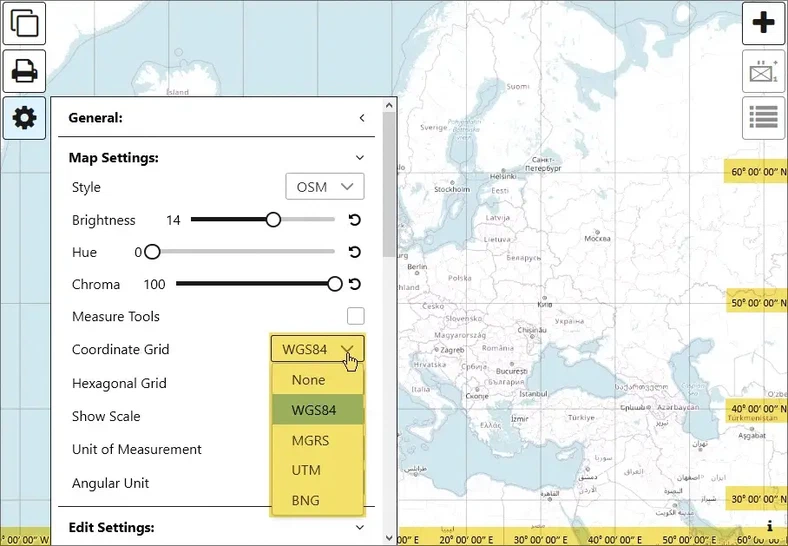Click Stockholm on the map
The image size is (788, 546).
coord(452,189)
